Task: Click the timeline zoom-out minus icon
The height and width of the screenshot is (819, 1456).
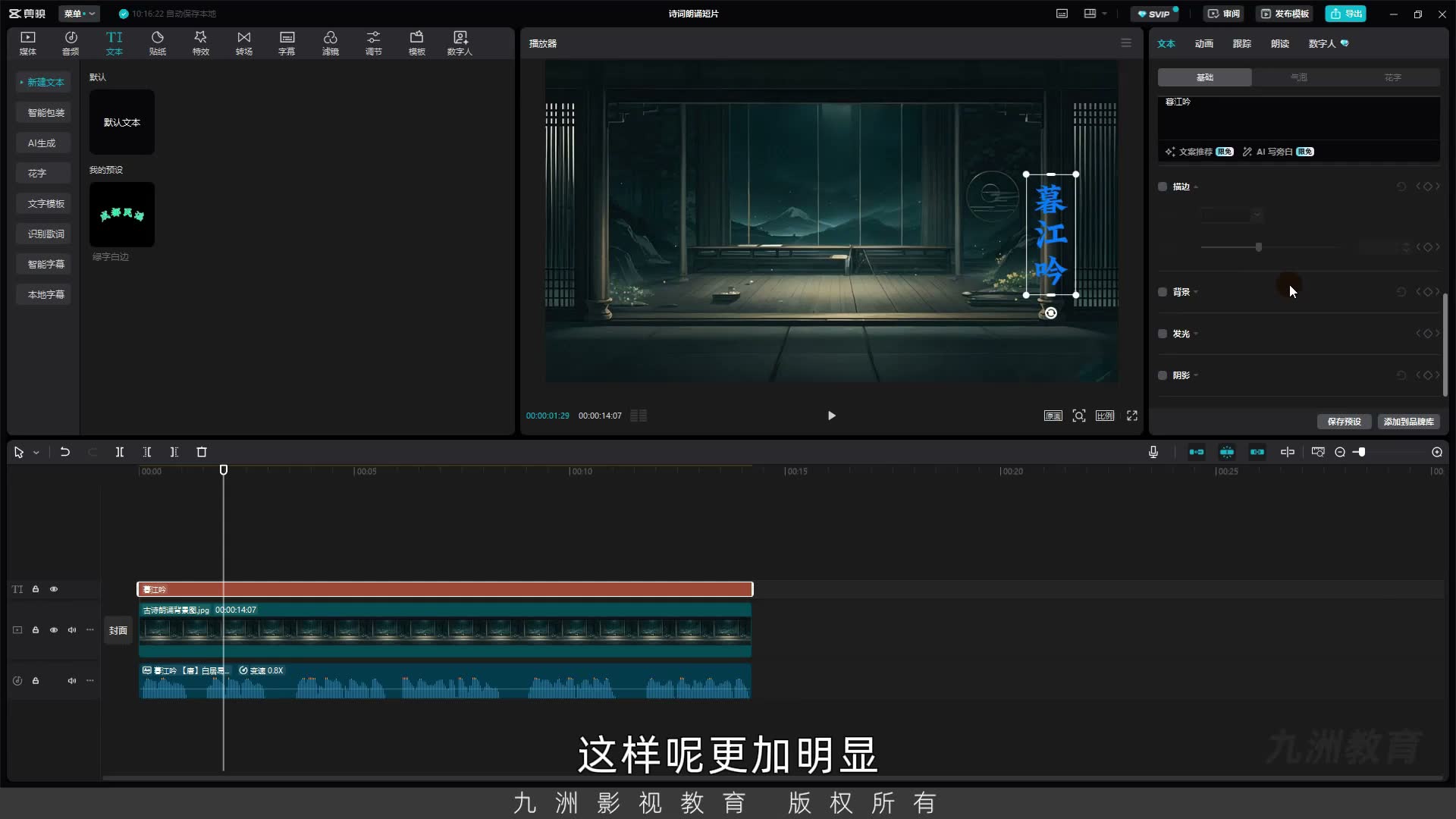Action: 1340,452
